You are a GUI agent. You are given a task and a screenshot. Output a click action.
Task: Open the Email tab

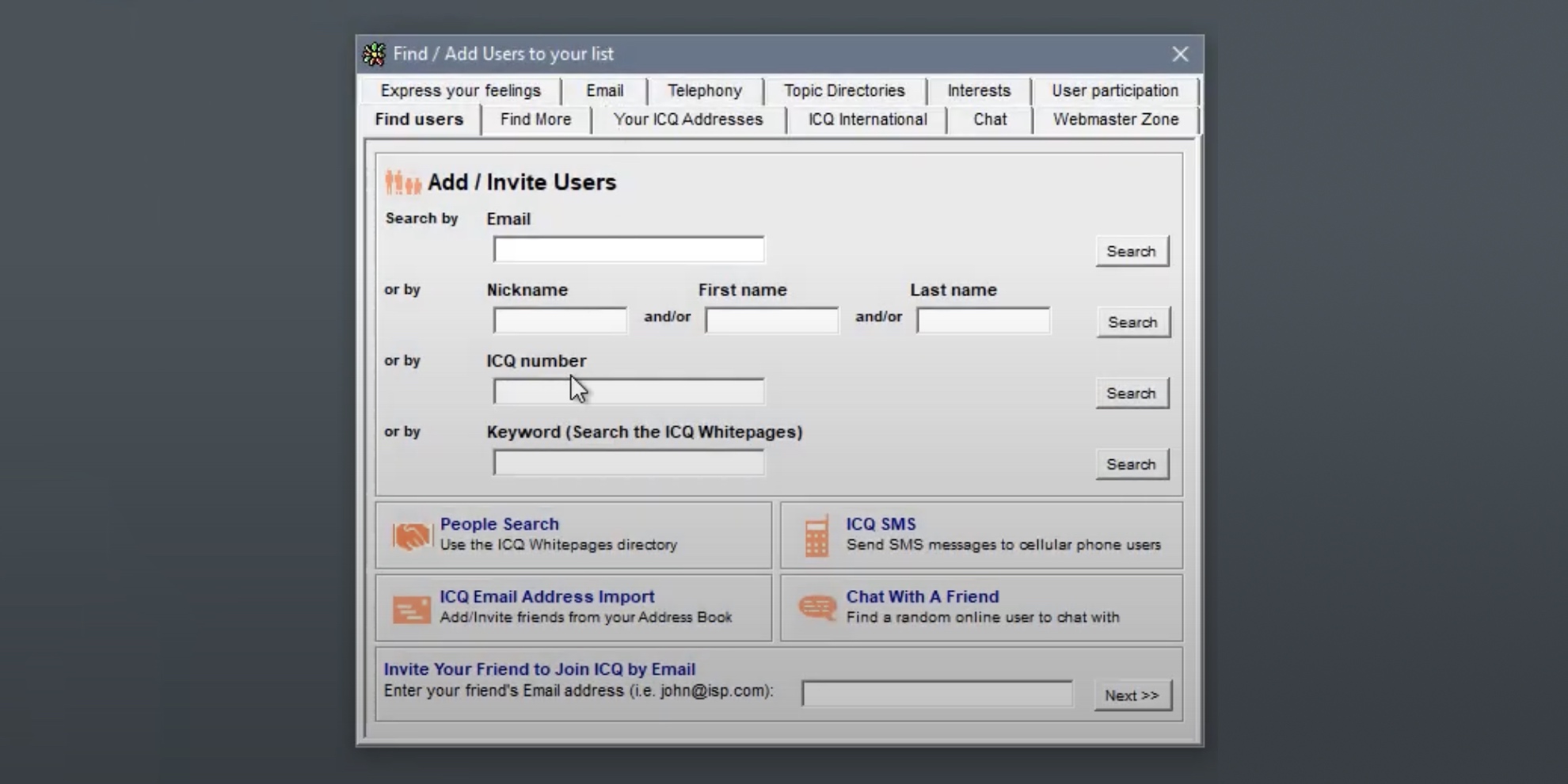tap(605, 90)
